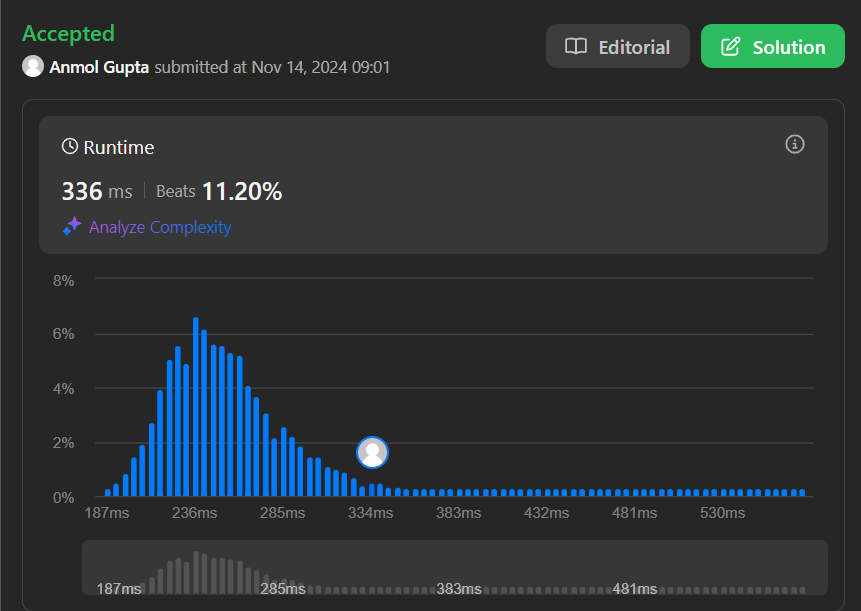The image size is (861, 611).
Task: Click the Accepted status heading
Action: point(69,33)
